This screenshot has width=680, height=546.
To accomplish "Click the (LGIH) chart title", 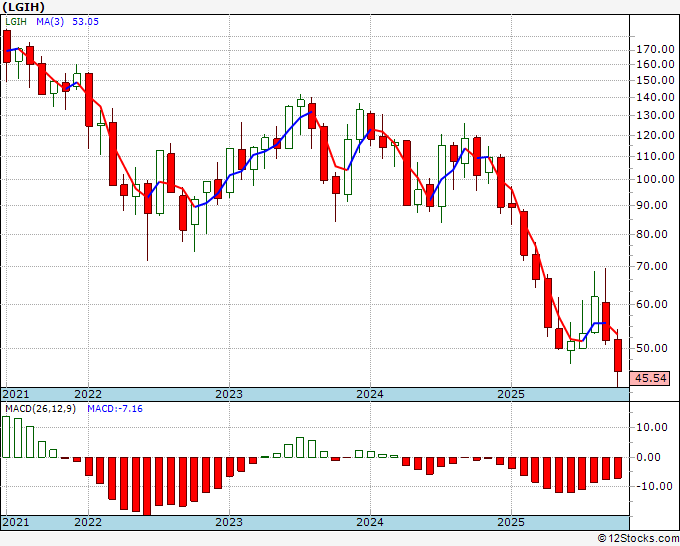I will pyautogui.click(x=23, y=7).
